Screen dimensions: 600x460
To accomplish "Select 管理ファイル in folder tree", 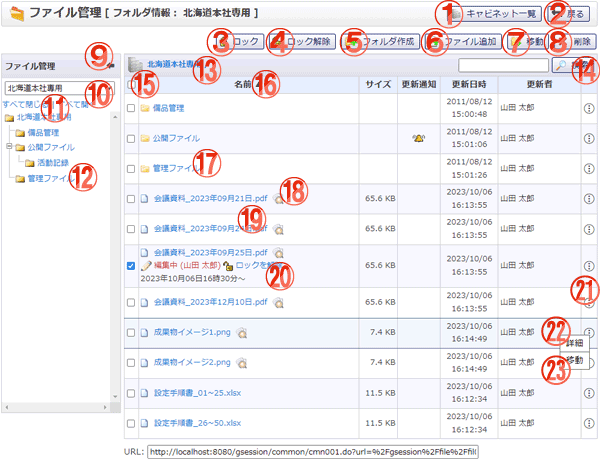I will point(51,179).
